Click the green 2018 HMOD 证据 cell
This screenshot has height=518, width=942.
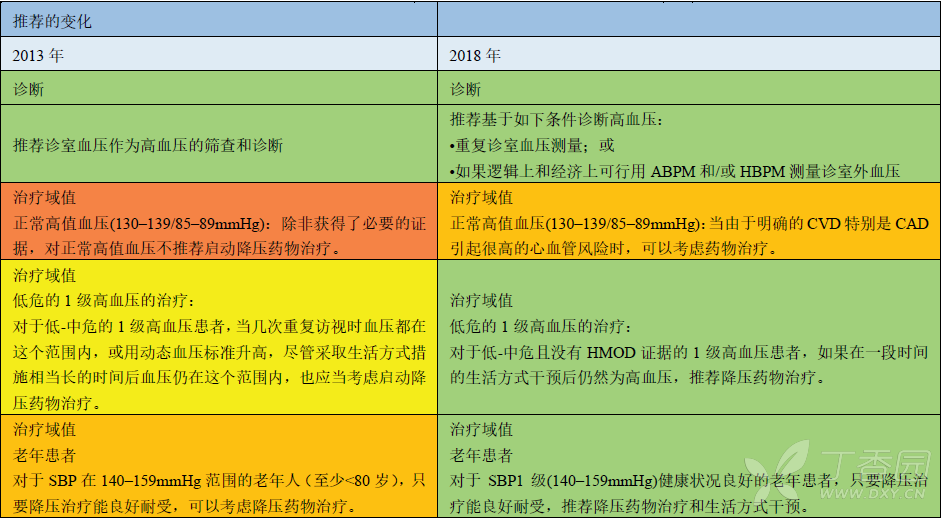[x=688, y=337]
